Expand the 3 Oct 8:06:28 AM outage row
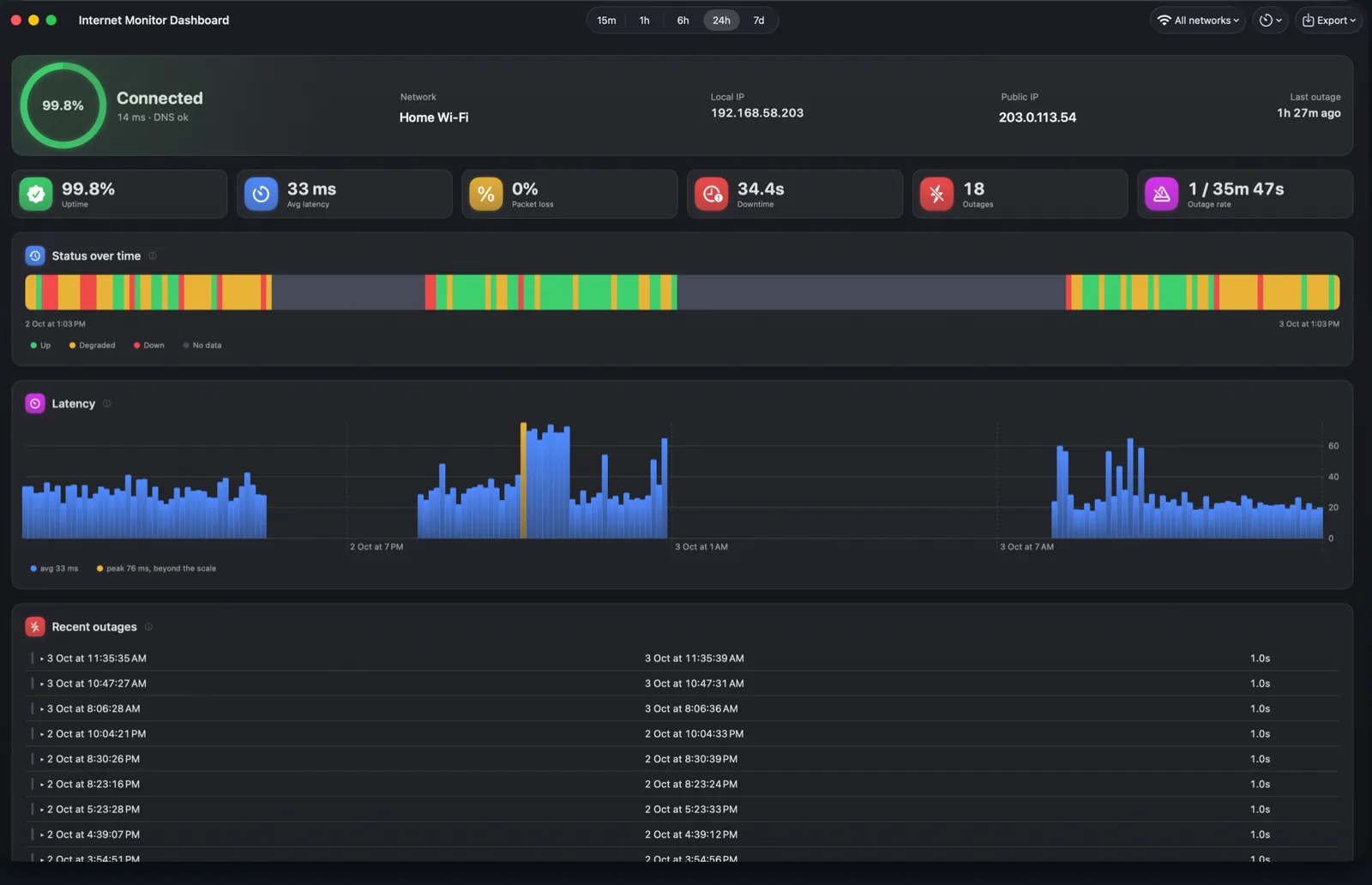This screenshot has width=1372, height=885. [x=42, y=709]
